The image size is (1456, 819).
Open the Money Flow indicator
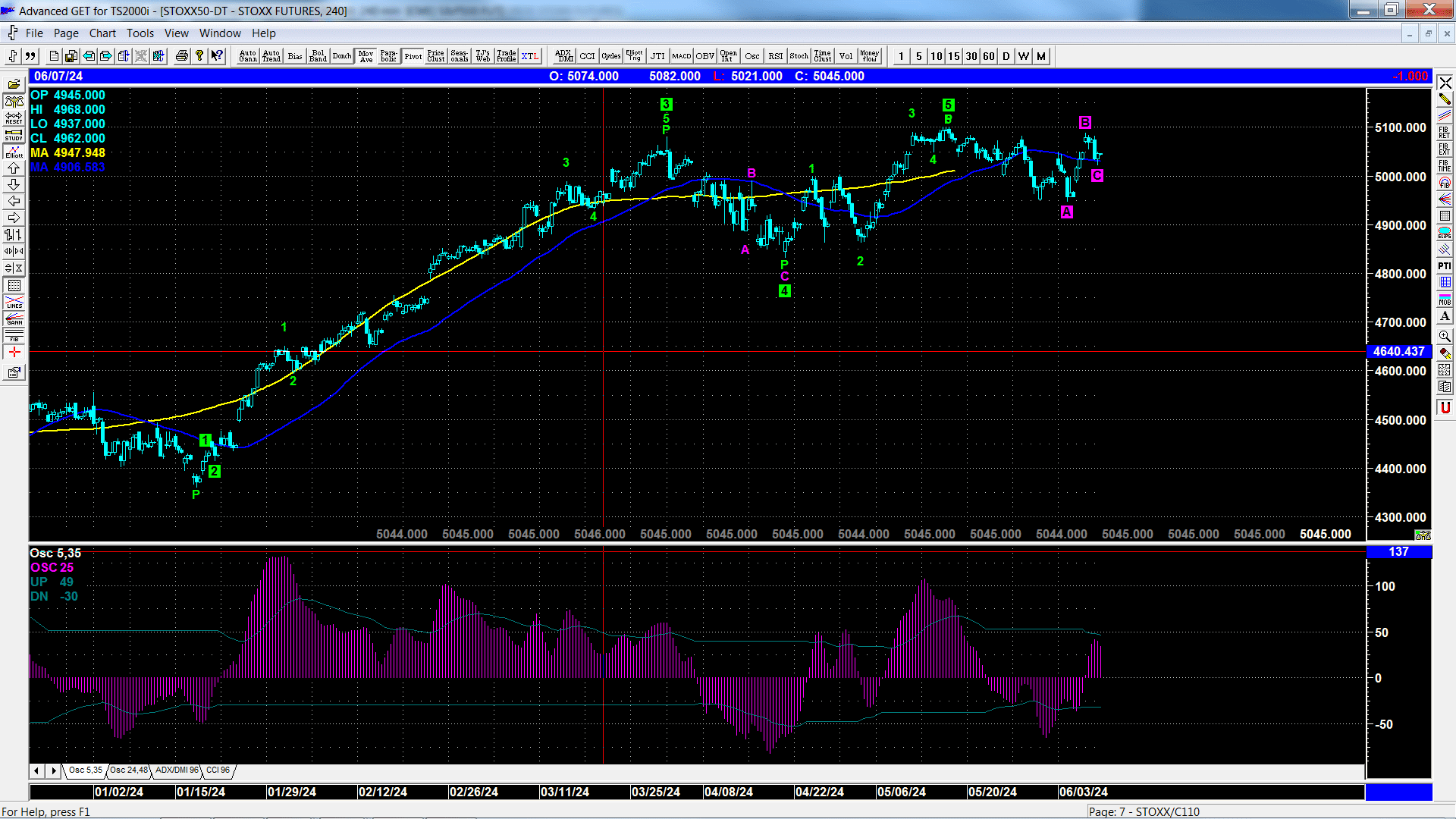coord(870,56)
